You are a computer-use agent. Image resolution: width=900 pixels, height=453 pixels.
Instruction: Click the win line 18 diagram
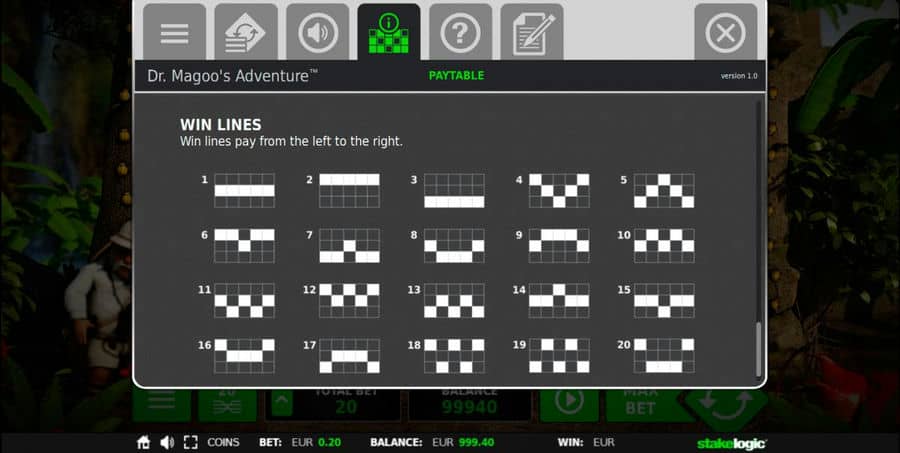point(455,356)
